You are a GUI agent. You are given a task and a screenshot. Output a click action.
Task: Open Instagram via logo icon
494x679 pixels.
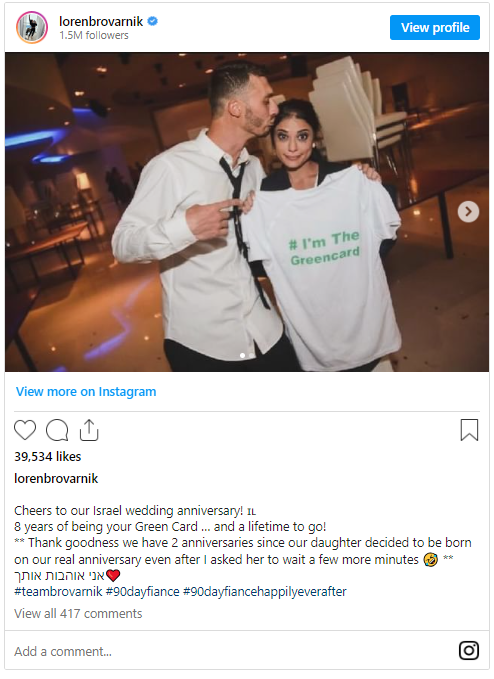pos(469,650)
